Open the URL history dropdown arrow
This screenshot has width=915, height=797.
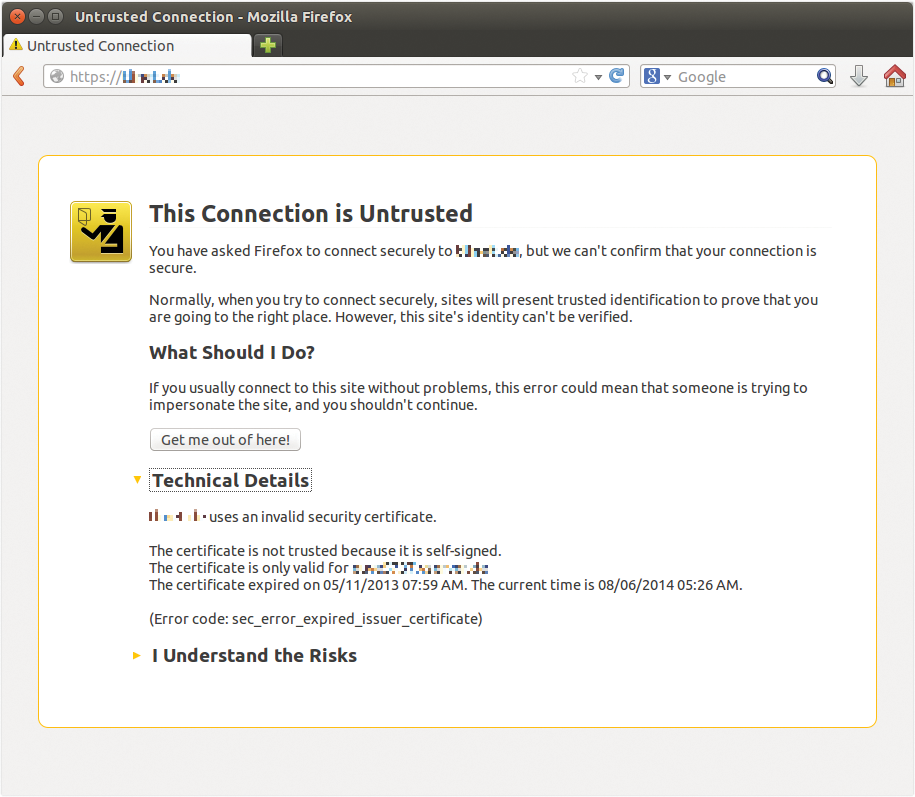pyautogui.click(x=598, y=77)
